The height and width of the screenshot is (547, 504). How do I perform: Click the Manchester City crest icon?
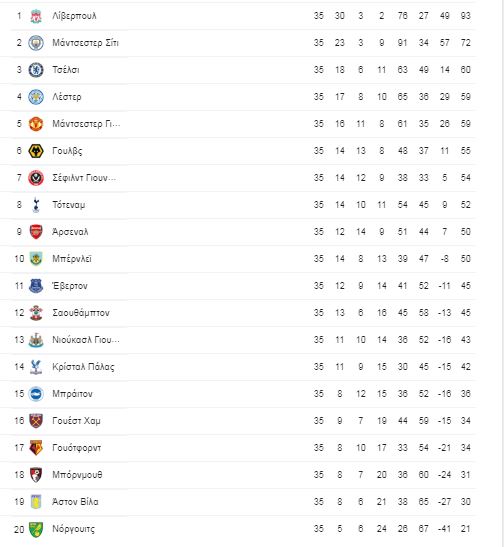36,43
